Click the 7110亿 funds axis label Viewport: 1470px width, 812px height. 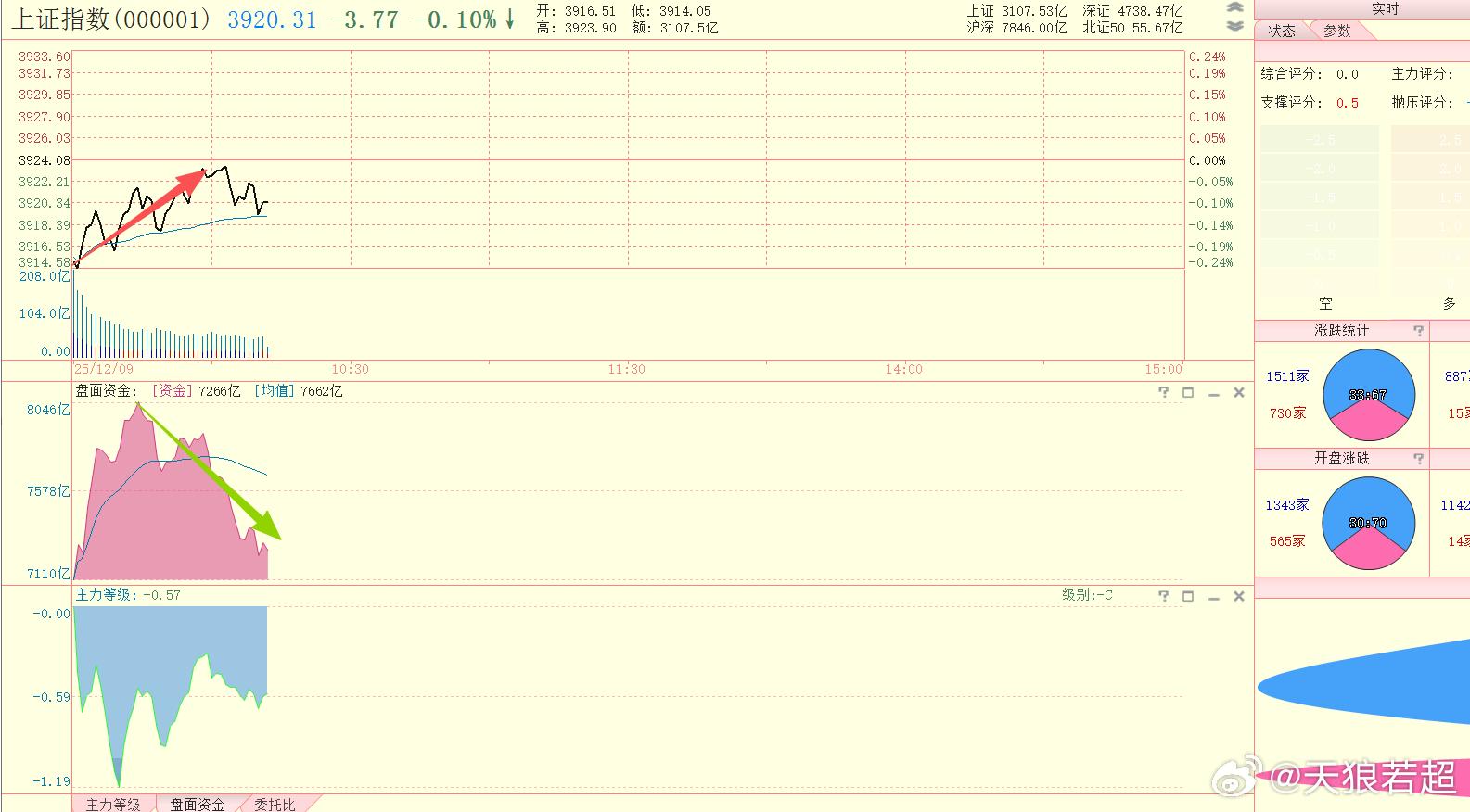48,574
